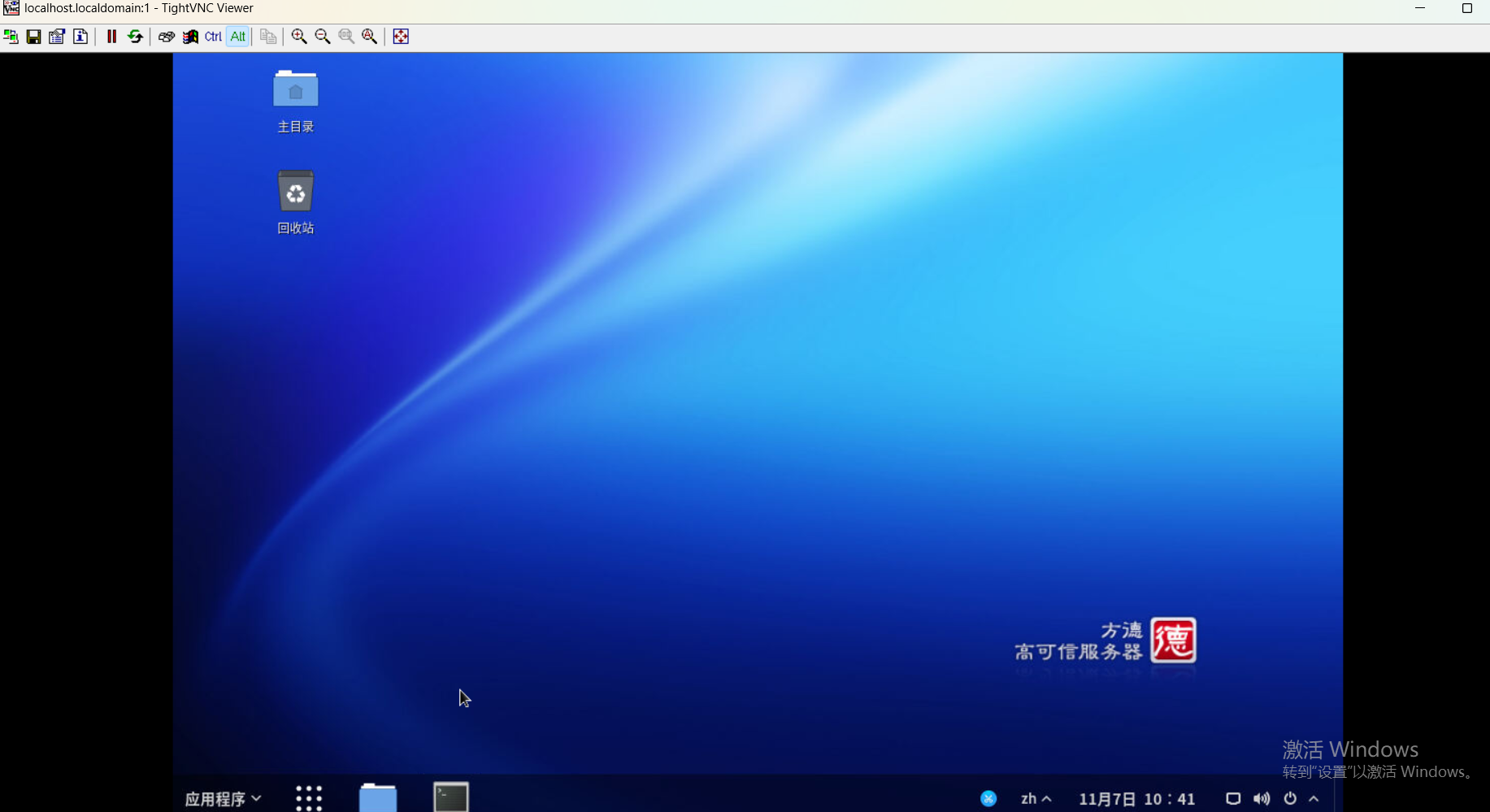This screenshot has width=1490, height=812.
Task: Pause remote screen updates
Action: (x=111, y=36)
